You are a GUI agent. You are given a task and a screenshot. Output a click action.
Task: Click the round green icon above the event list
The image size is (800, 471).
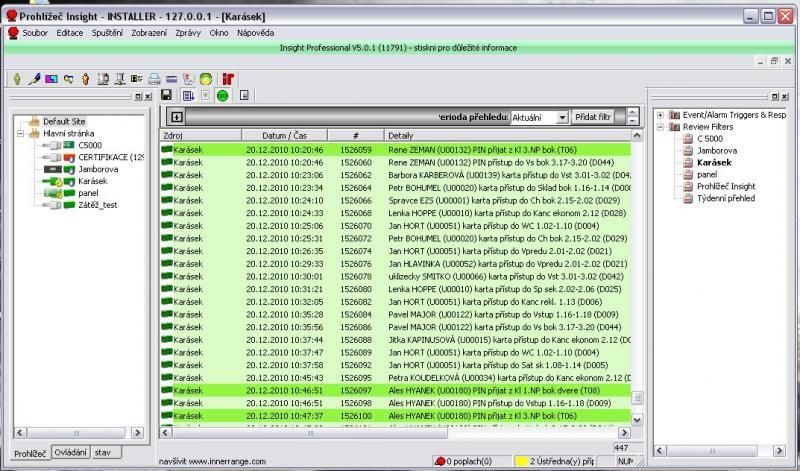tap(222, 95)
